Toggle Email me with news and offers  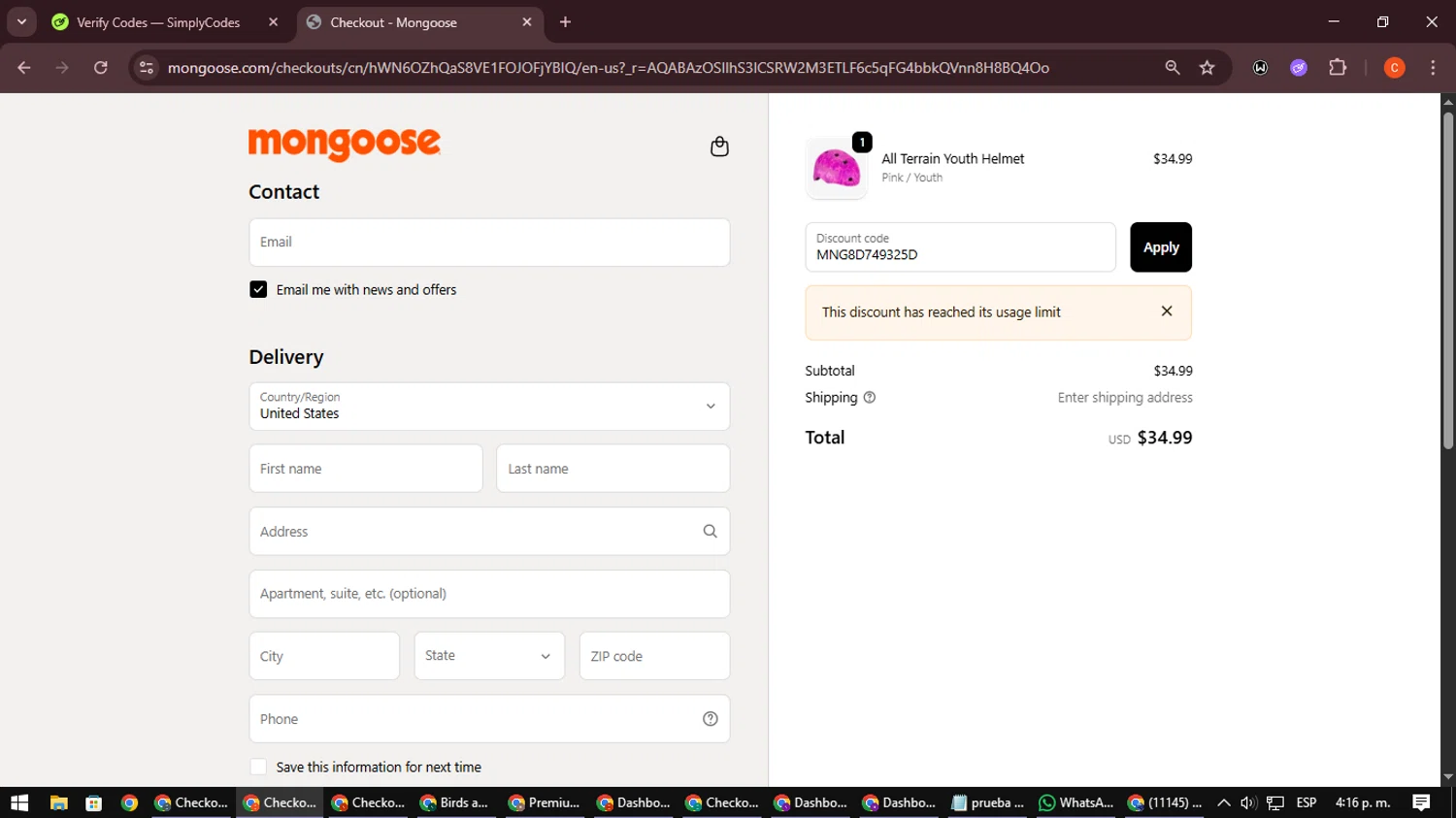pos(258,289)
